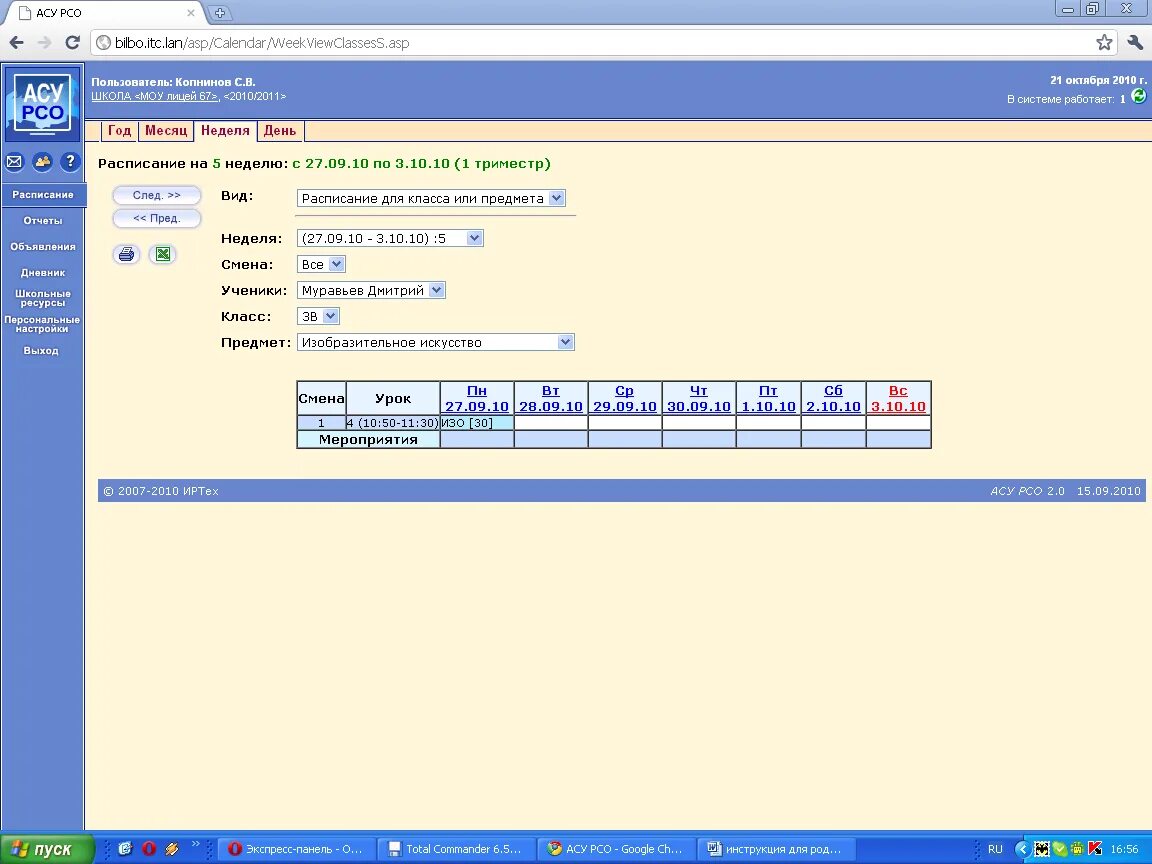The width and height of the screenshot is (1152, 864).
Task: Open the Чт 30.09.10 day link
Action: pos(699,398)
